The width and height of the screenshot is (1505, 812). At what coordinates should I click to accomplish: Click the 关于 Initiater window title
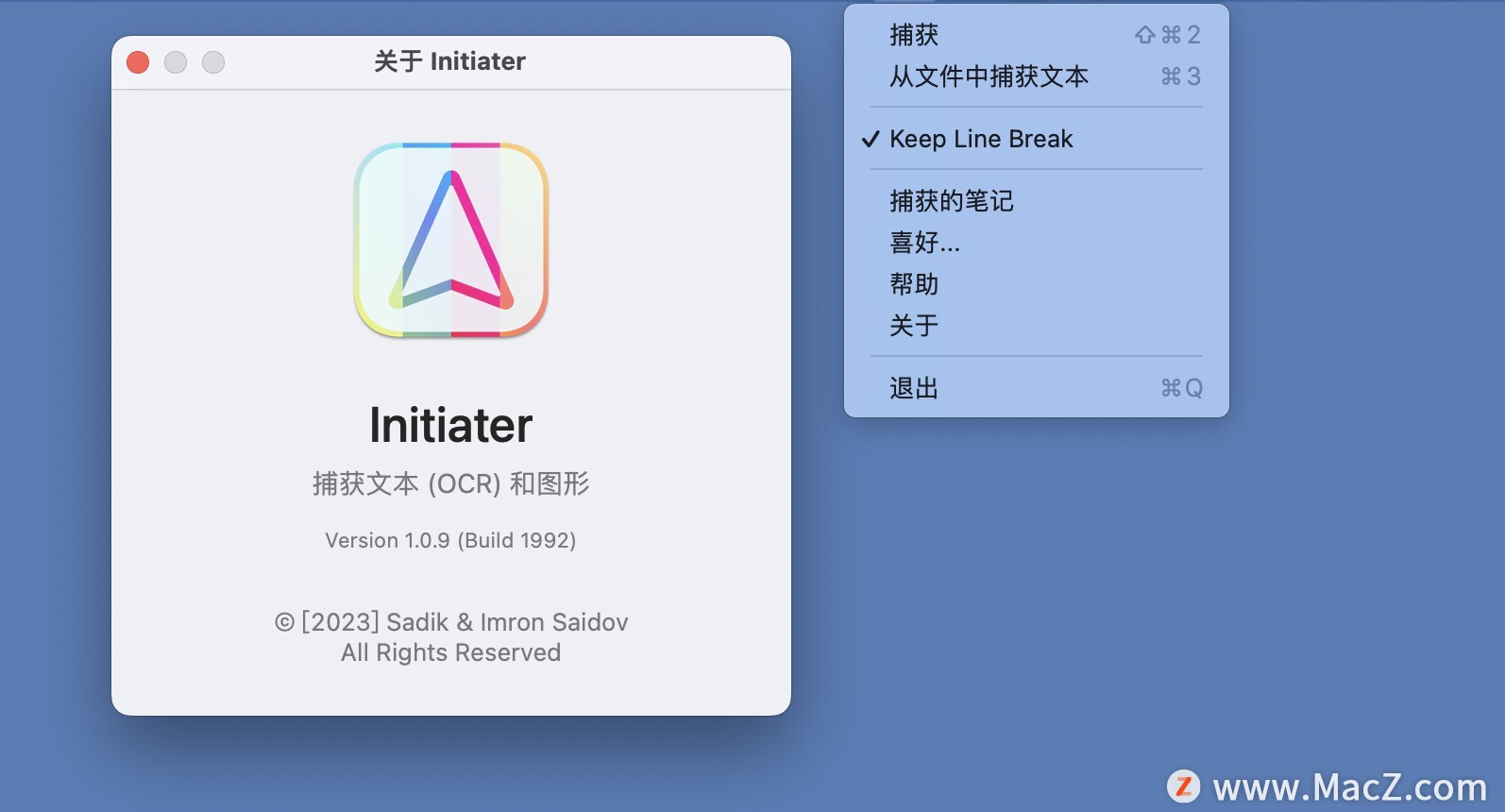pos(449,61)
